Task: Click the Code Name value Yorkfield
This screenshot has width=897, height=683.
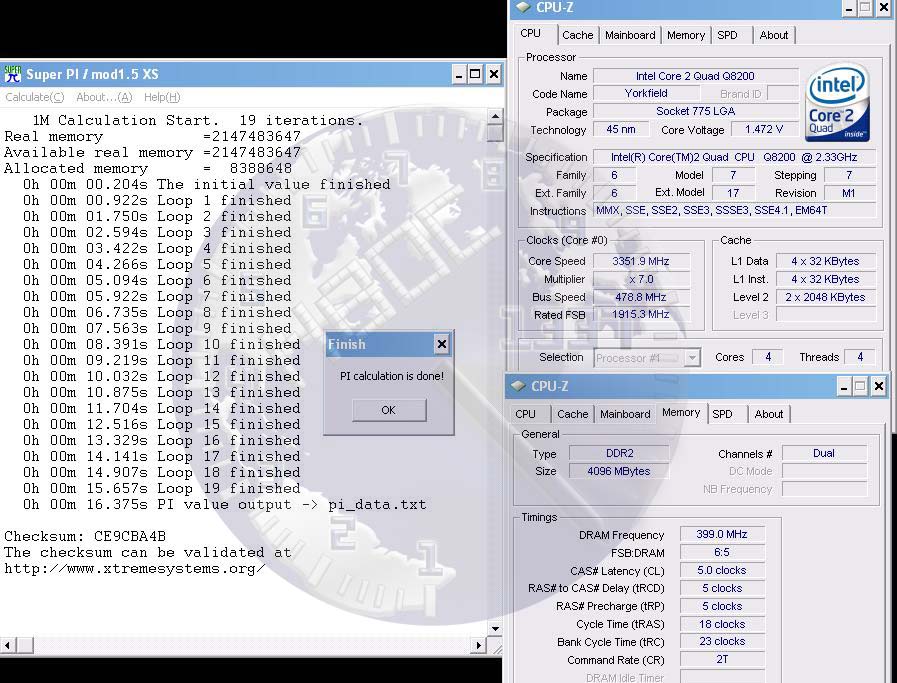Action: click(646, 93)
